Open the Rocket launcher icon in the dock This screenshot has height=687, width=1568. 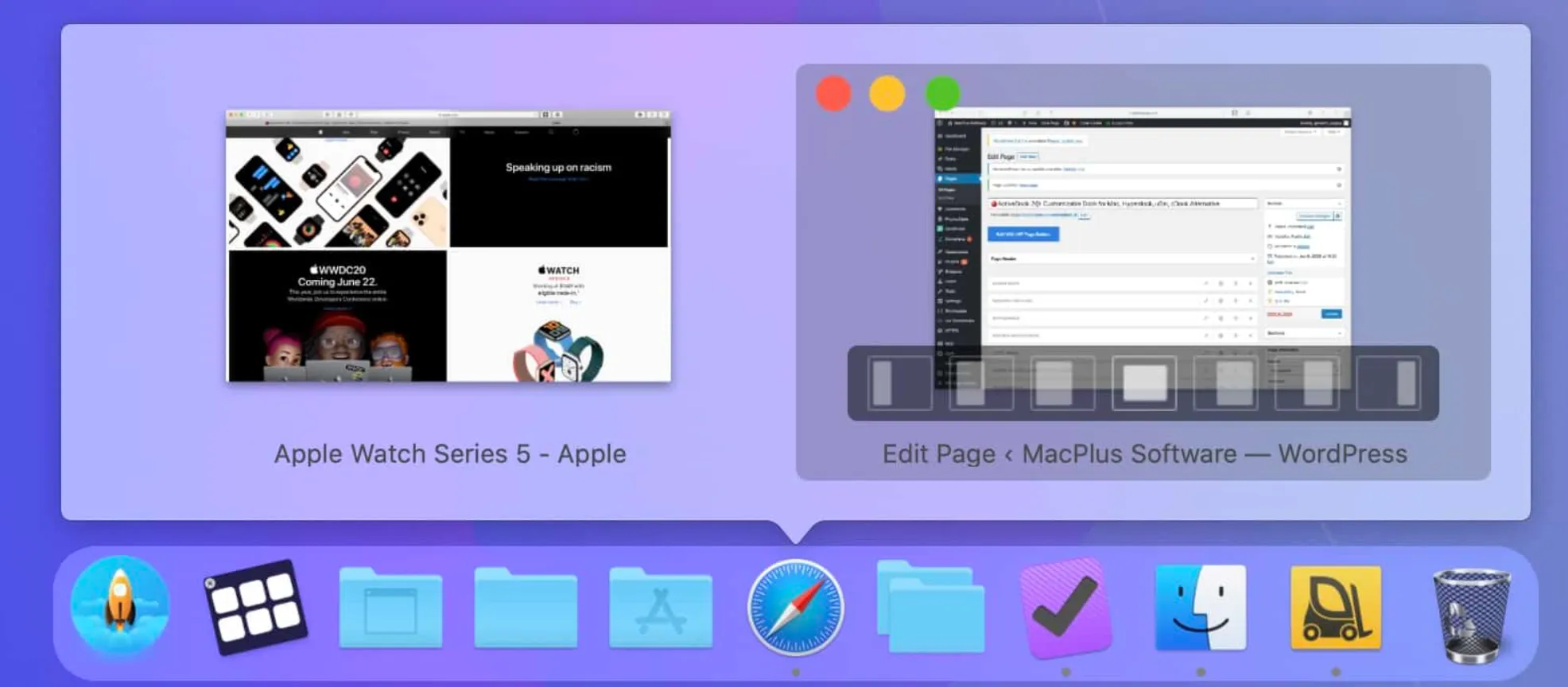[120, 607]
